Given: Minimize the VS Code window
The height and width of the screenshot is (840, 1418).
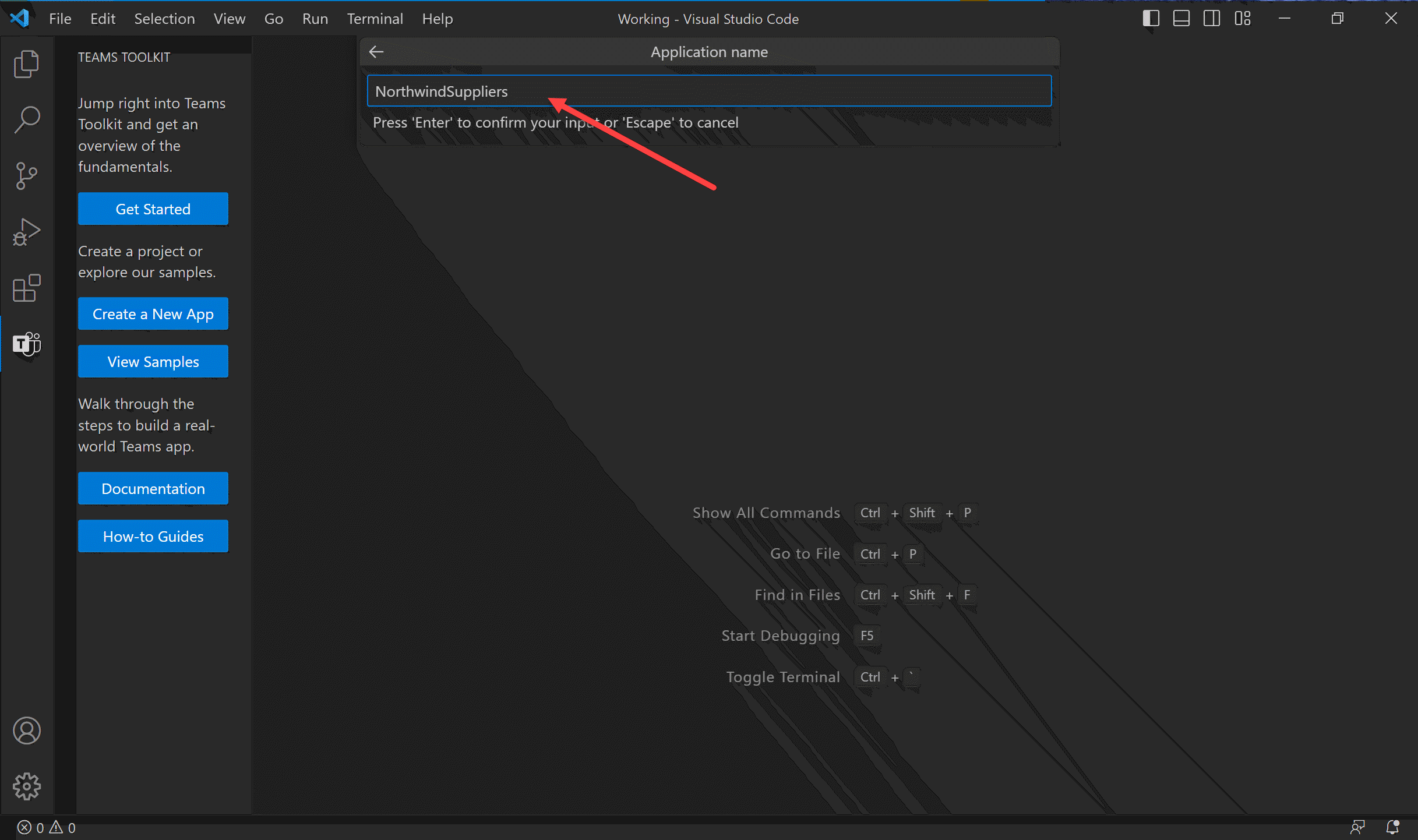Looking at the screenshot, I should (1285, 19).
